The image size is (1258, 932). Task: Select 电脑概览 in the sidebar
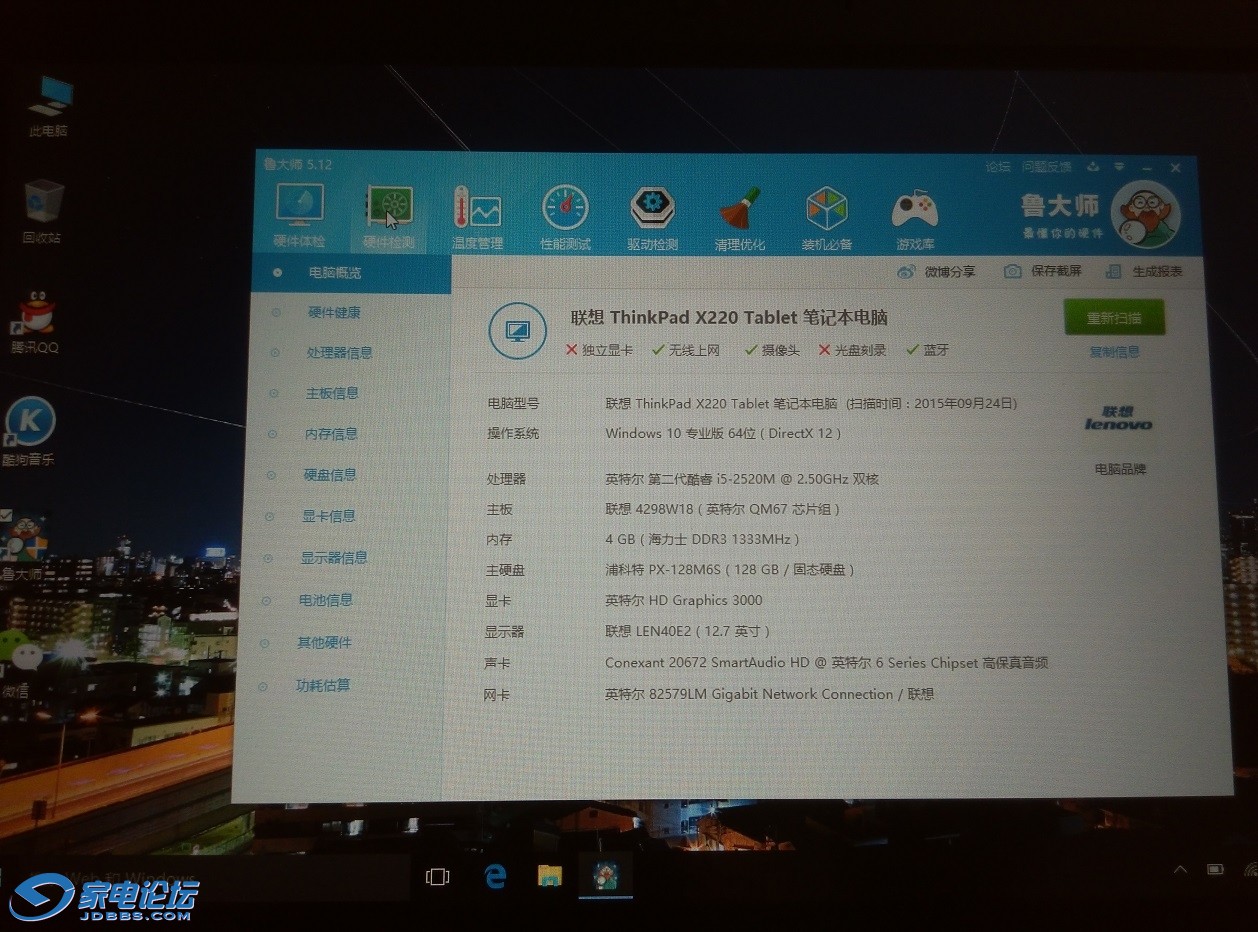click(x=352, y=273)
